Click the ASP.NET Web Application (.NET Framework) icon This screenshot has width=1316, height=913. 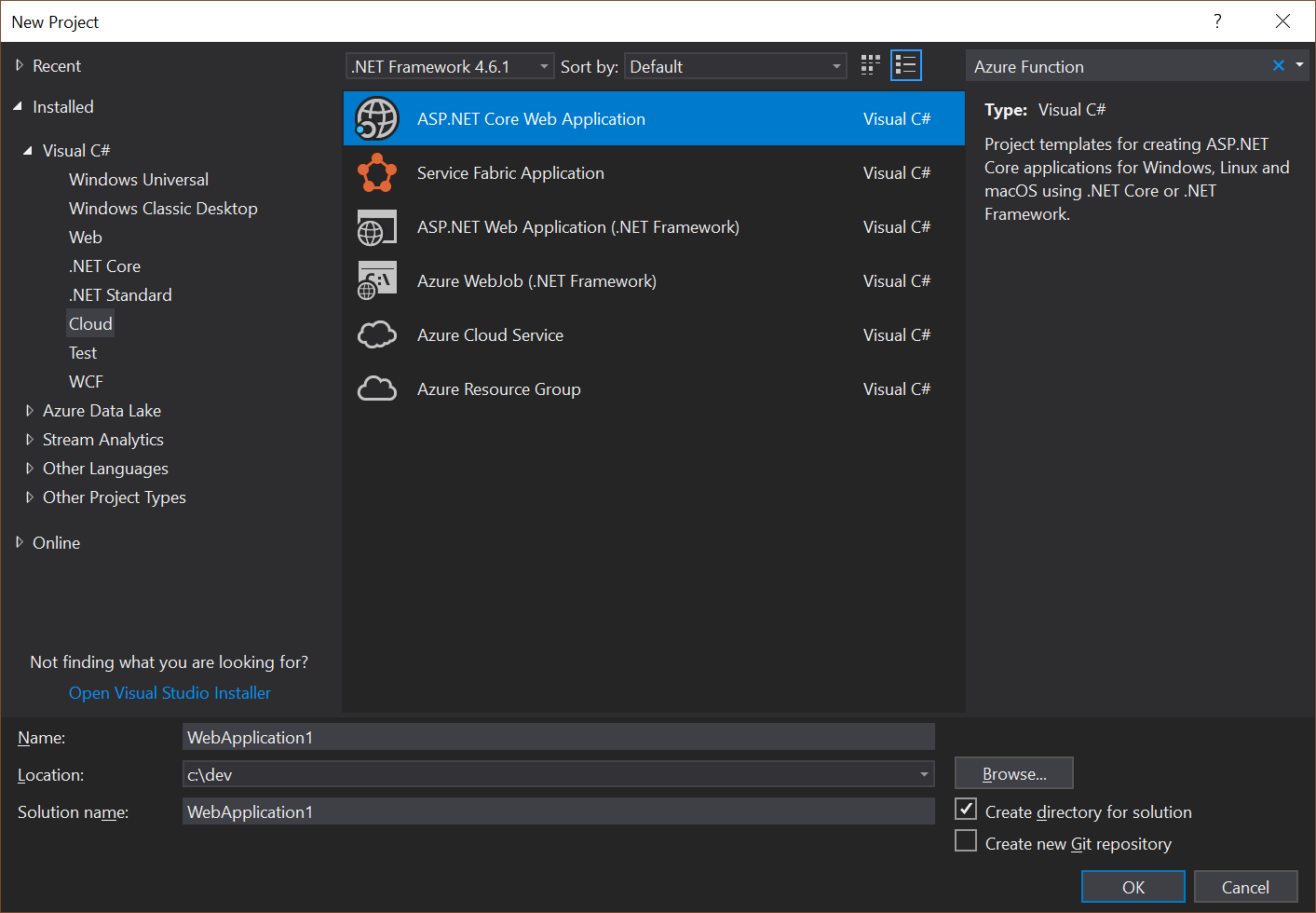coord(377,227)
